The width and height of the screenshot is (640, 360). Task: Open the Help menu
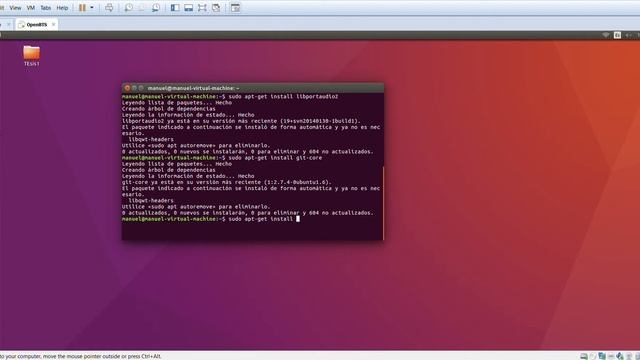click(x=62, y=8)
